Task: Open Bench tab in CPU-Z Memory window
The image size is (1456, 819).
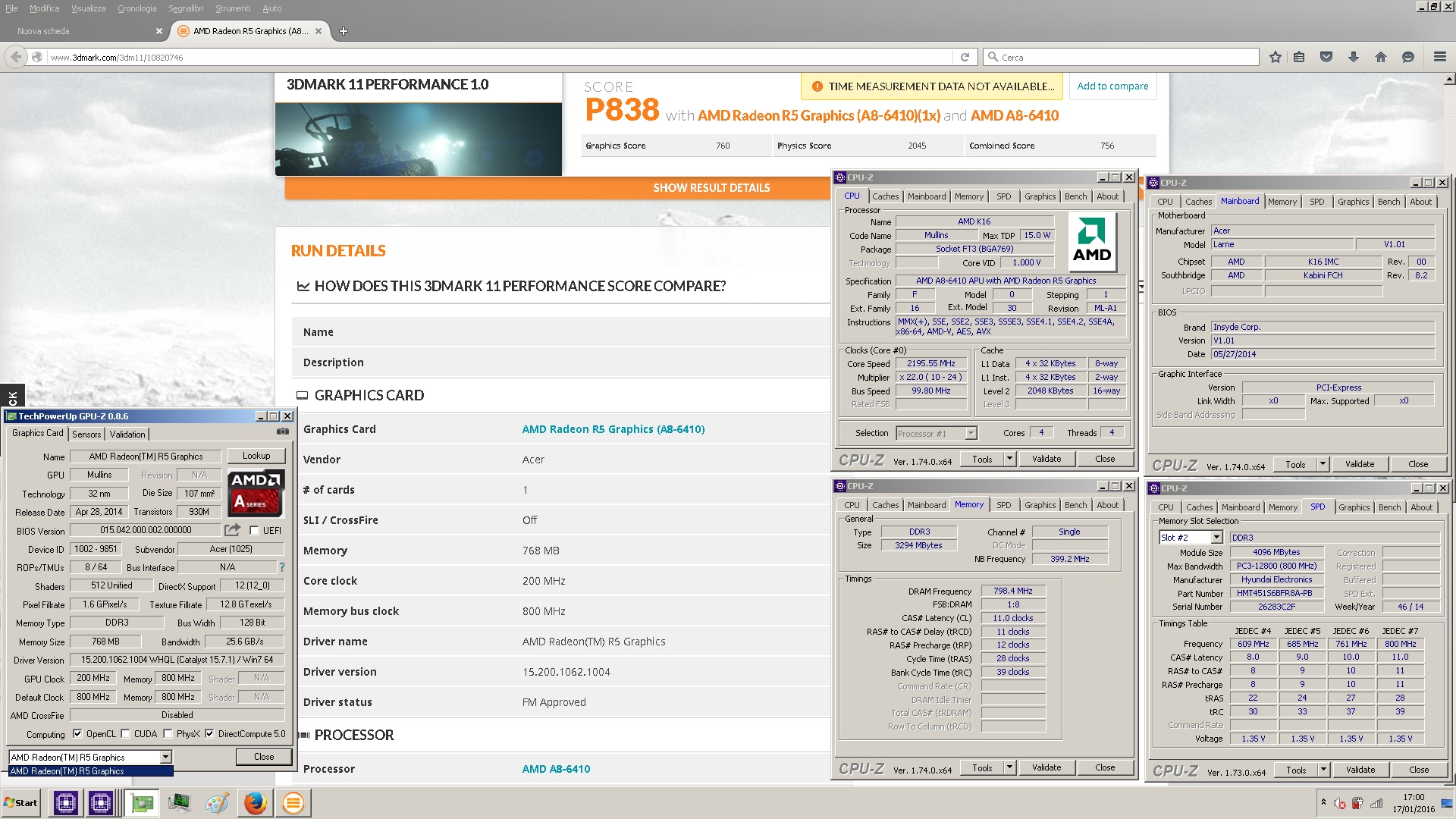Action: pos(1075,505)
